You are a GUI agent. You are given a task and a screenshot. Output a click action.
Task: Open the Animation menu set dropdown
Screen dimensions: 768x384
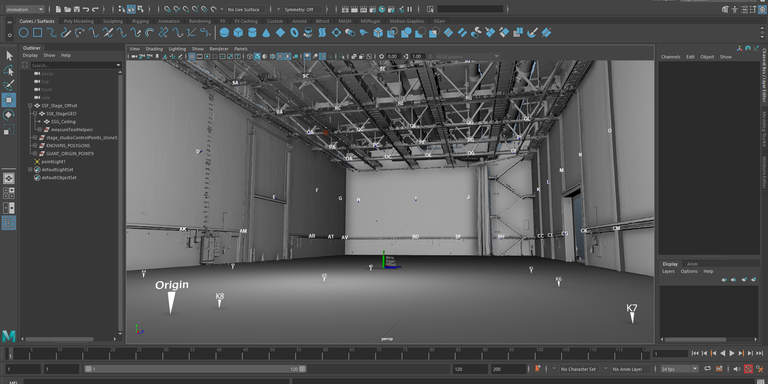(25, 9)
